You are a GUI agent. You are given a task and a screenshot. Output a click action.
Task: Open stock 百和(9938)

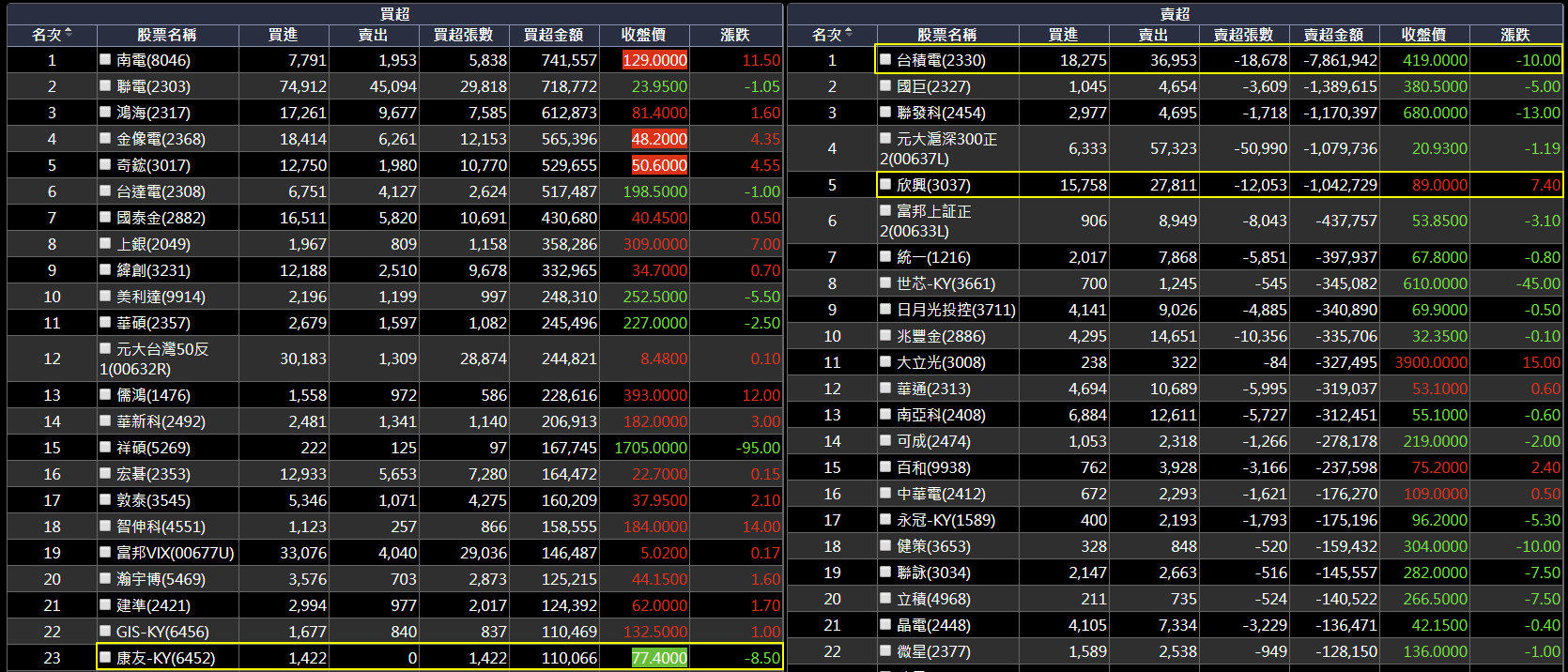coord(933,467)
